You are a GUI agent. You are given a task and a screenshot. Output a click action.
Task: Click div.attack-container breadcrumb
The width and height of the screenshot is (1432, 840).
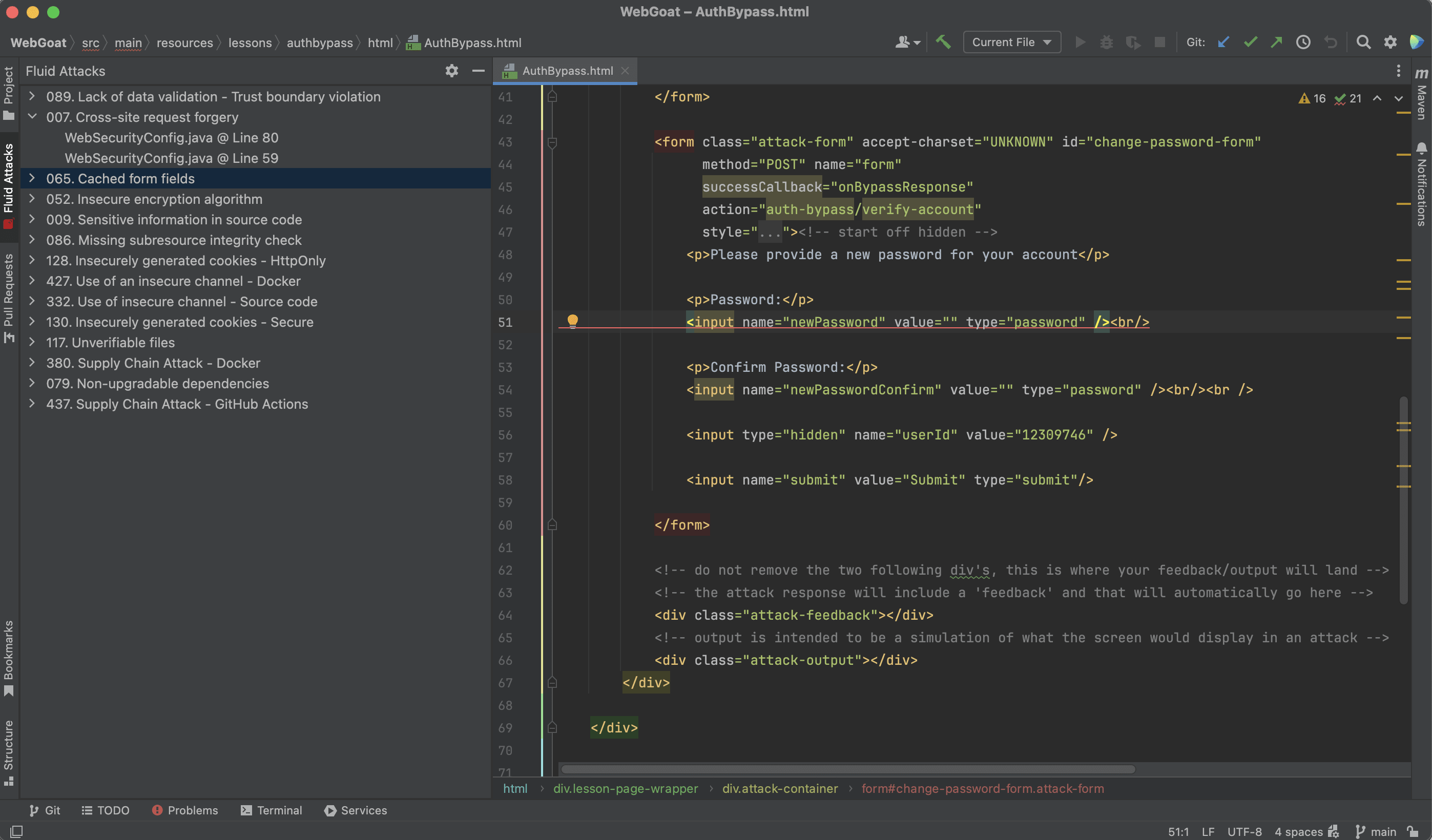780,788
